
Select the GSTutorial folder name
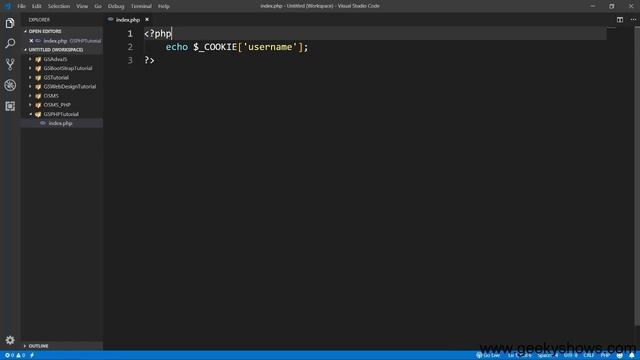pyautogui.click(x=56, y=78)
